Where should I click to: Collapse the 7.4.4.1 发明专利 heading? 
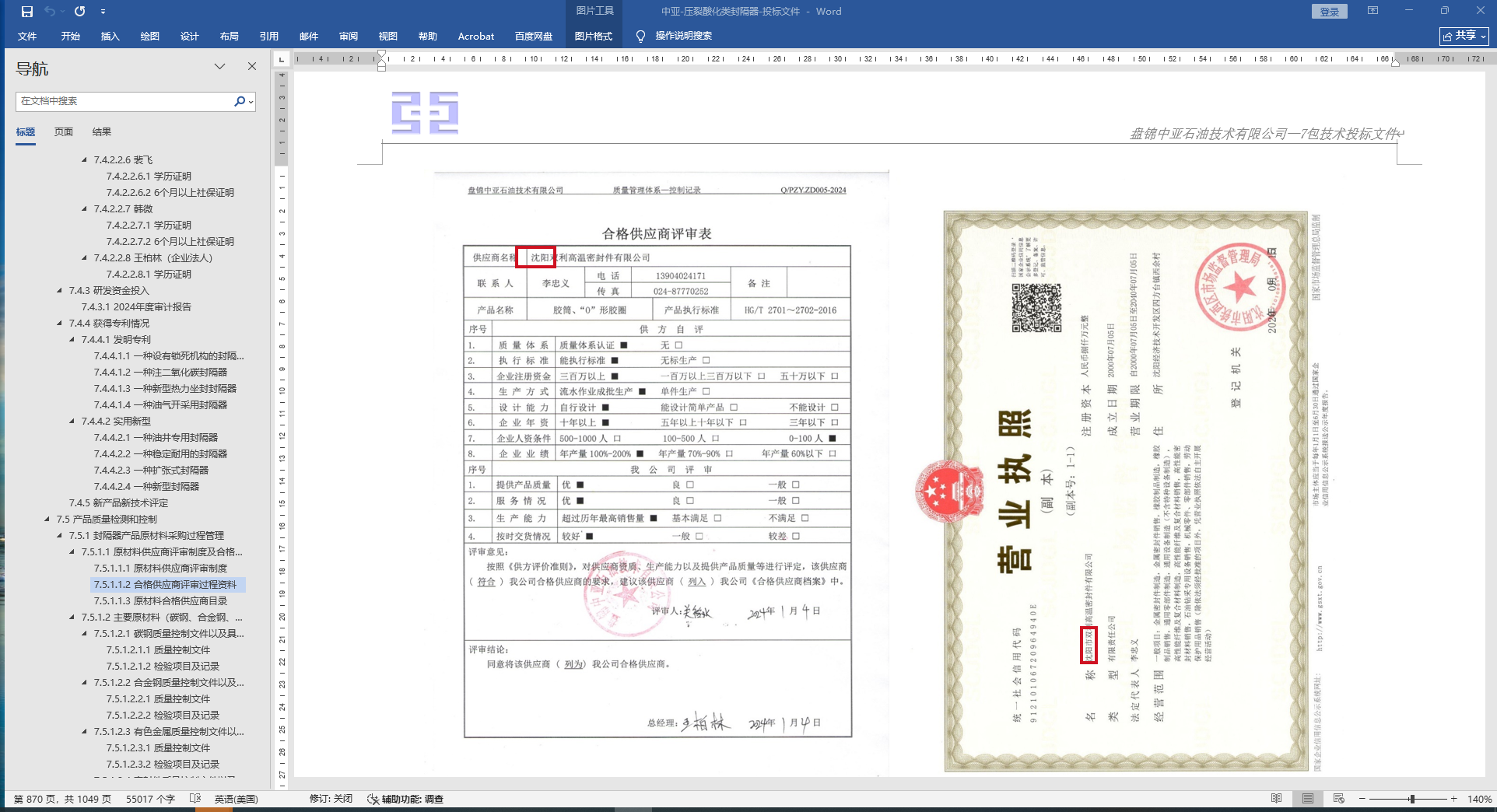tap(72, 340)
